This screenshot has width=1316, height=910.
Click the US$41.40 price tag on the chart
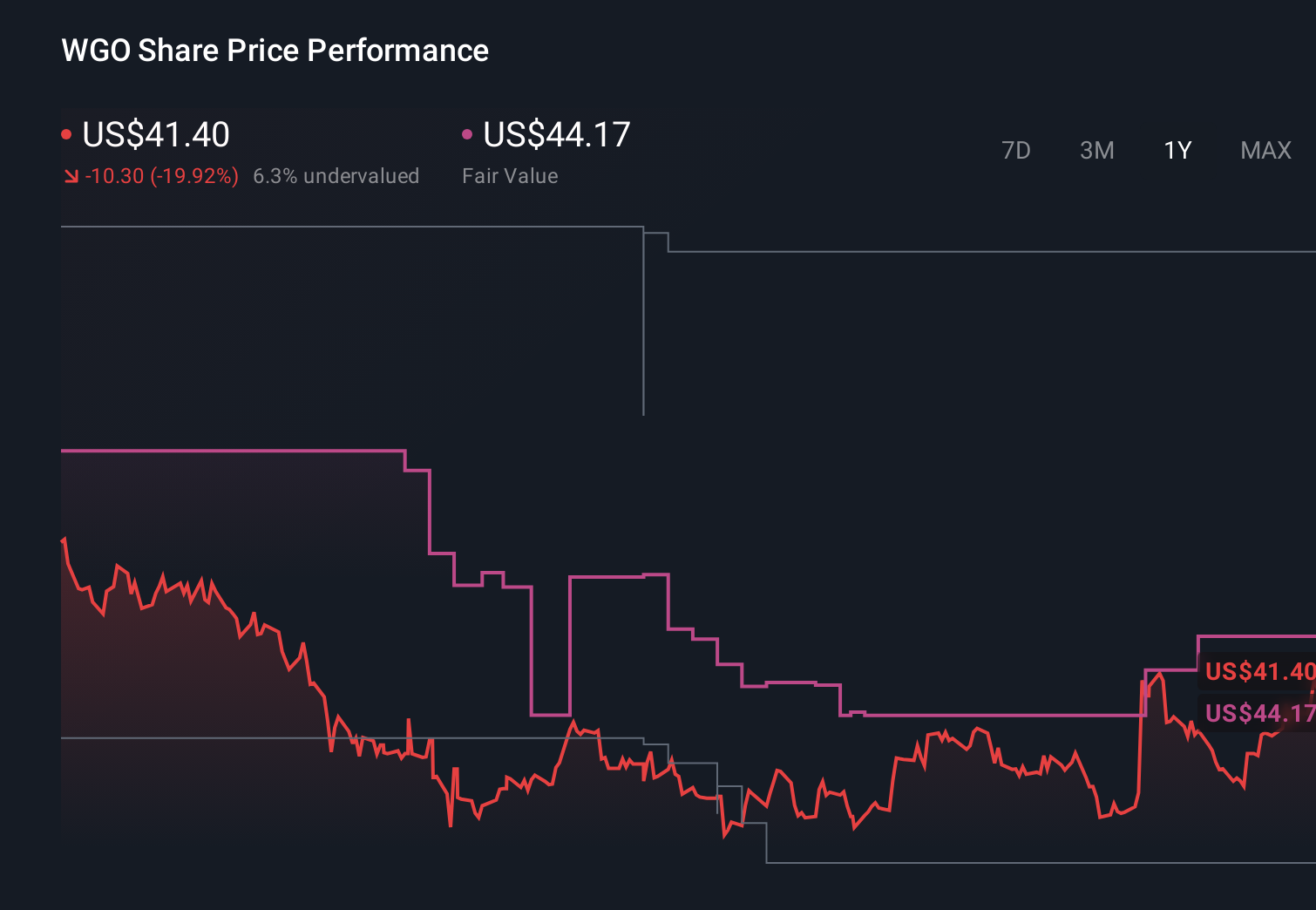(x=1260, y=672)
